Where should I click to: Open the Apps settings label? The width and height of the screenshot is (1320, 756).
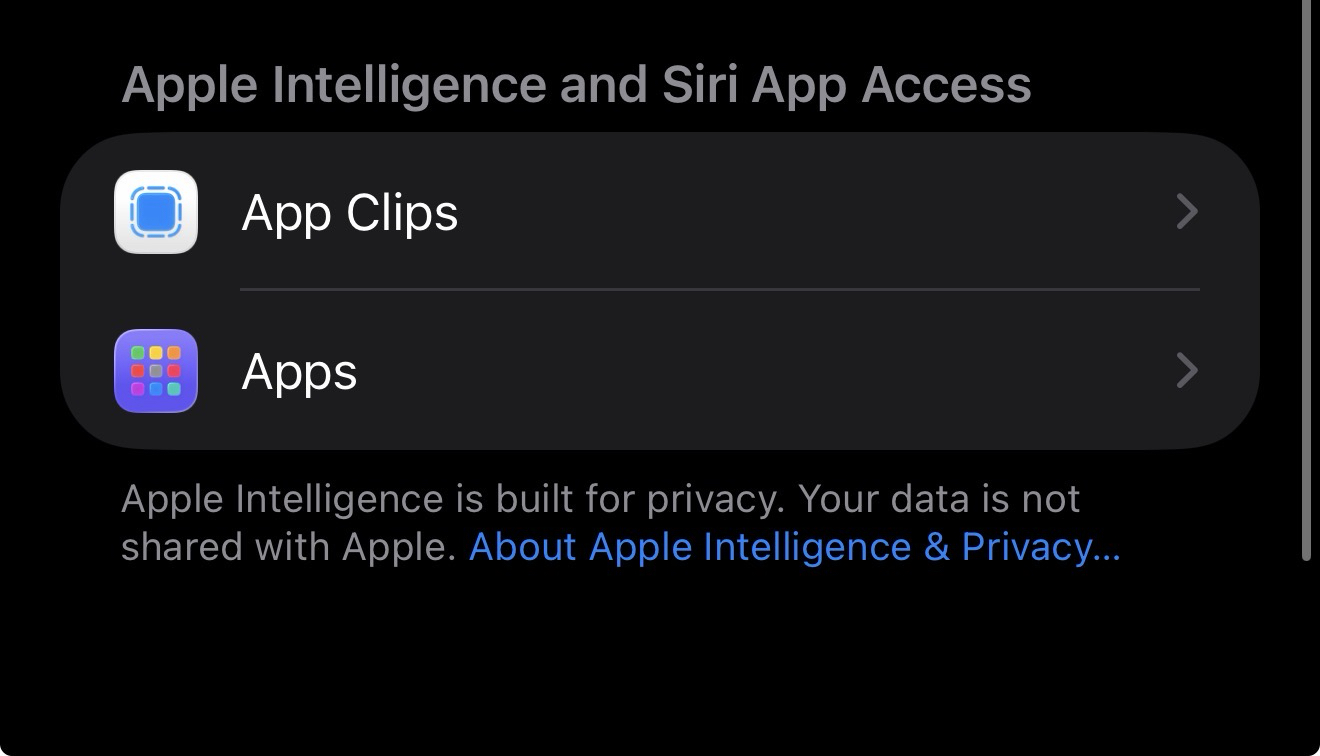(299, 372)
